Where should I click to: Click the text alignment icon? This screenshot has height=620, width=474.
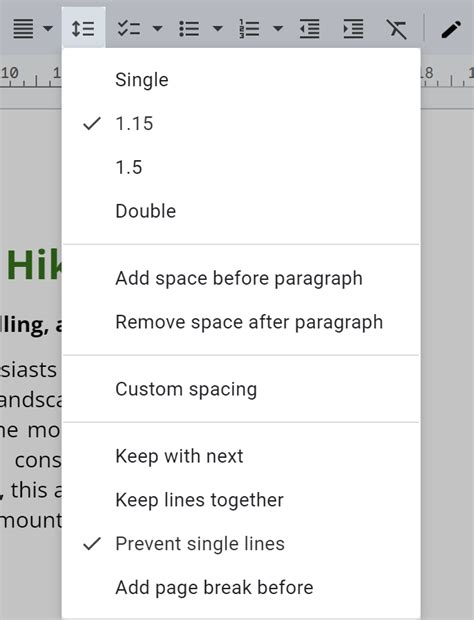[x=23, y=29]
